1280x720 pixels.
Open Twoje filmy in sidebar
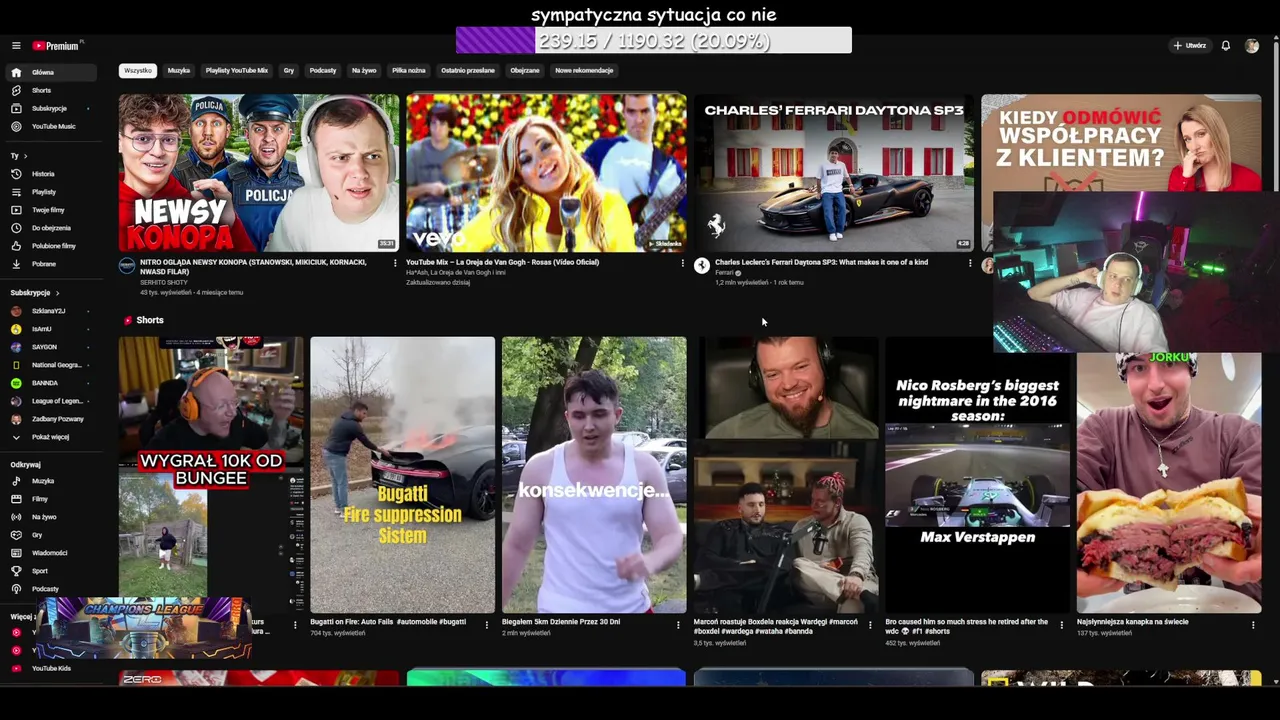[50, 210]
